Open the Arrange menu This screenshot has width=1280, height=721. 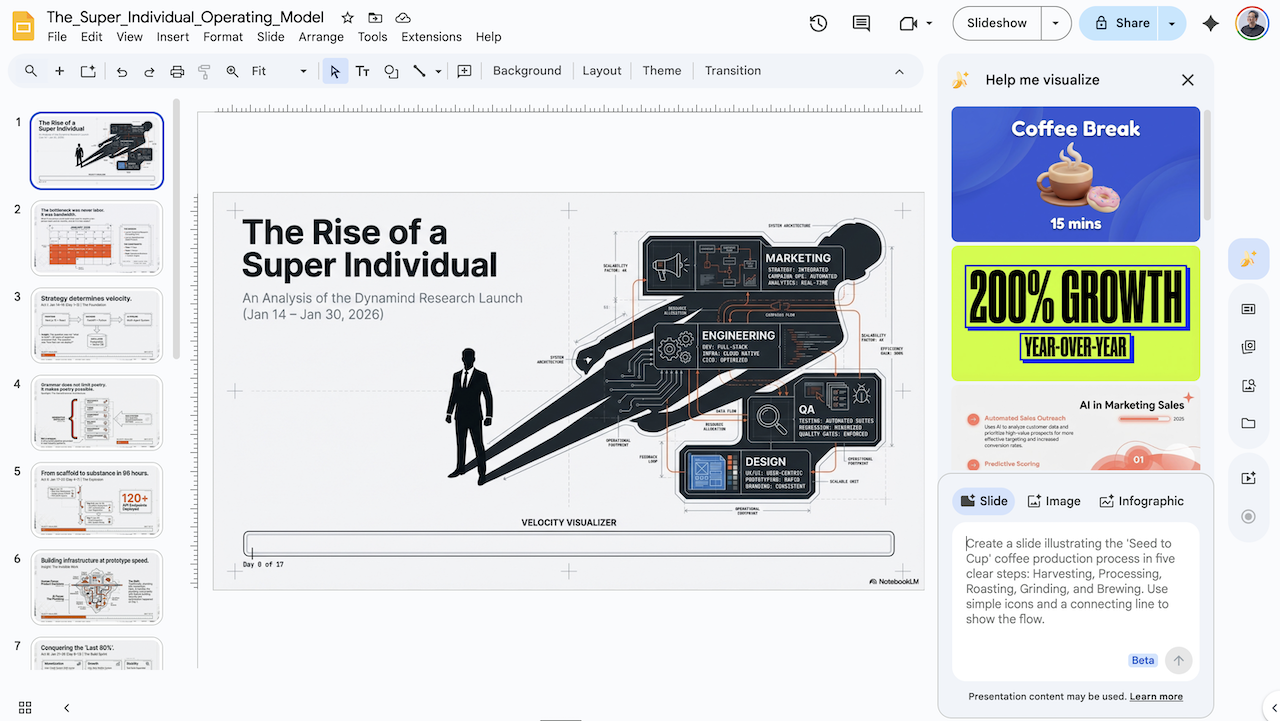[x=320, y=36]
